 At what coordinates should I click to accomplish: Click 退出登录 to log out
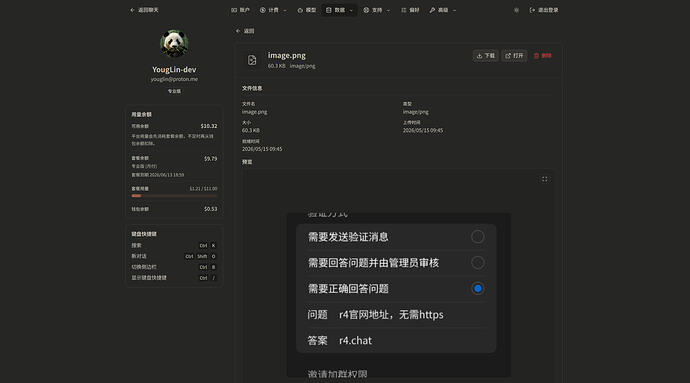pos(544,10)
